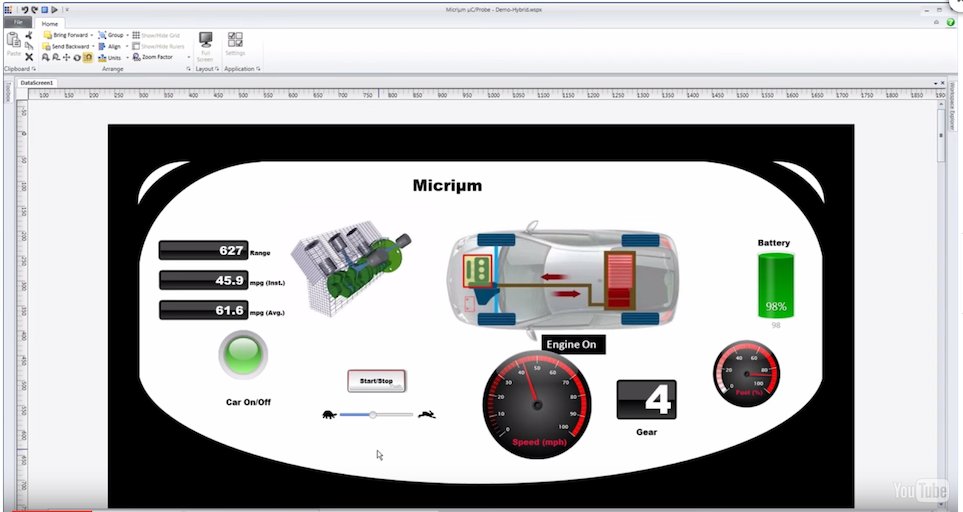Toggle Show/Hide Grid option

(x=157, y=35)
